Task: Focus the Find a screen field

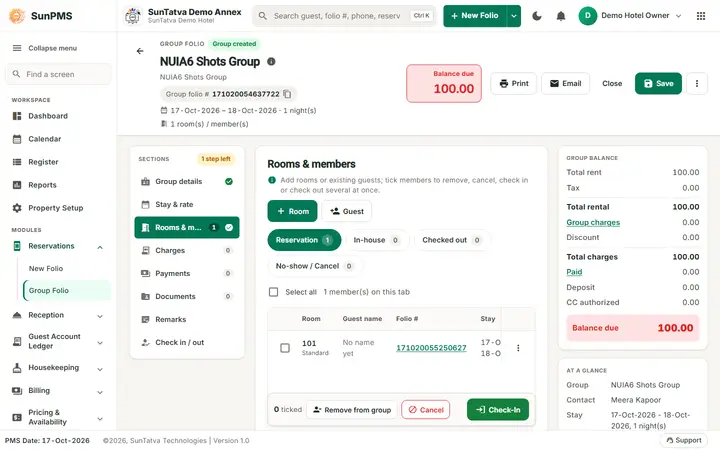Action: tap(58, 74)
